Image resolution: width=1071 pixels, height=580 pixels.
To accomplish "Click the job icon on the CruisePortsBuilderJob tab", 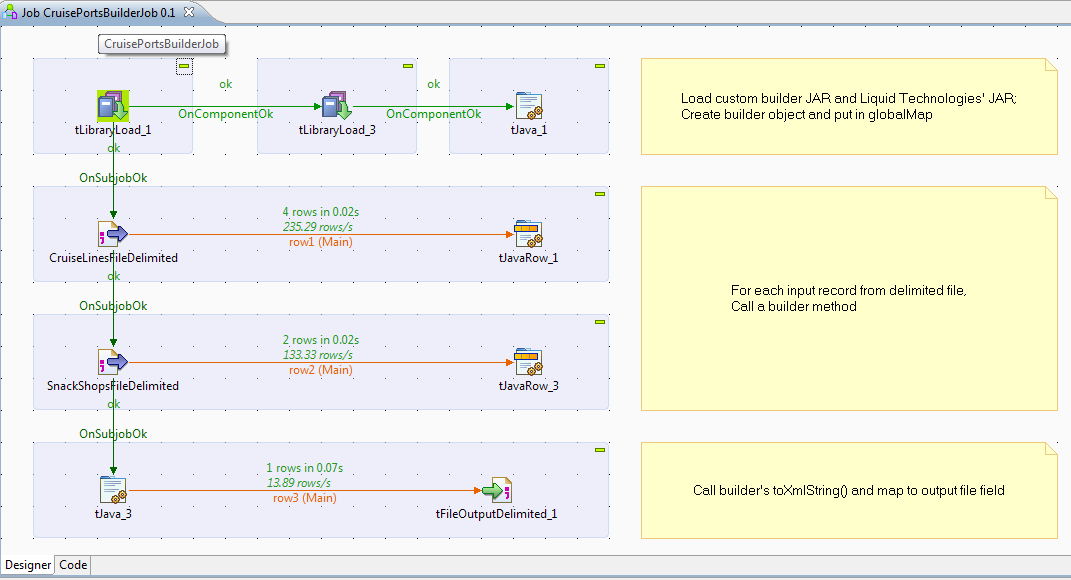I will (10, 9).
